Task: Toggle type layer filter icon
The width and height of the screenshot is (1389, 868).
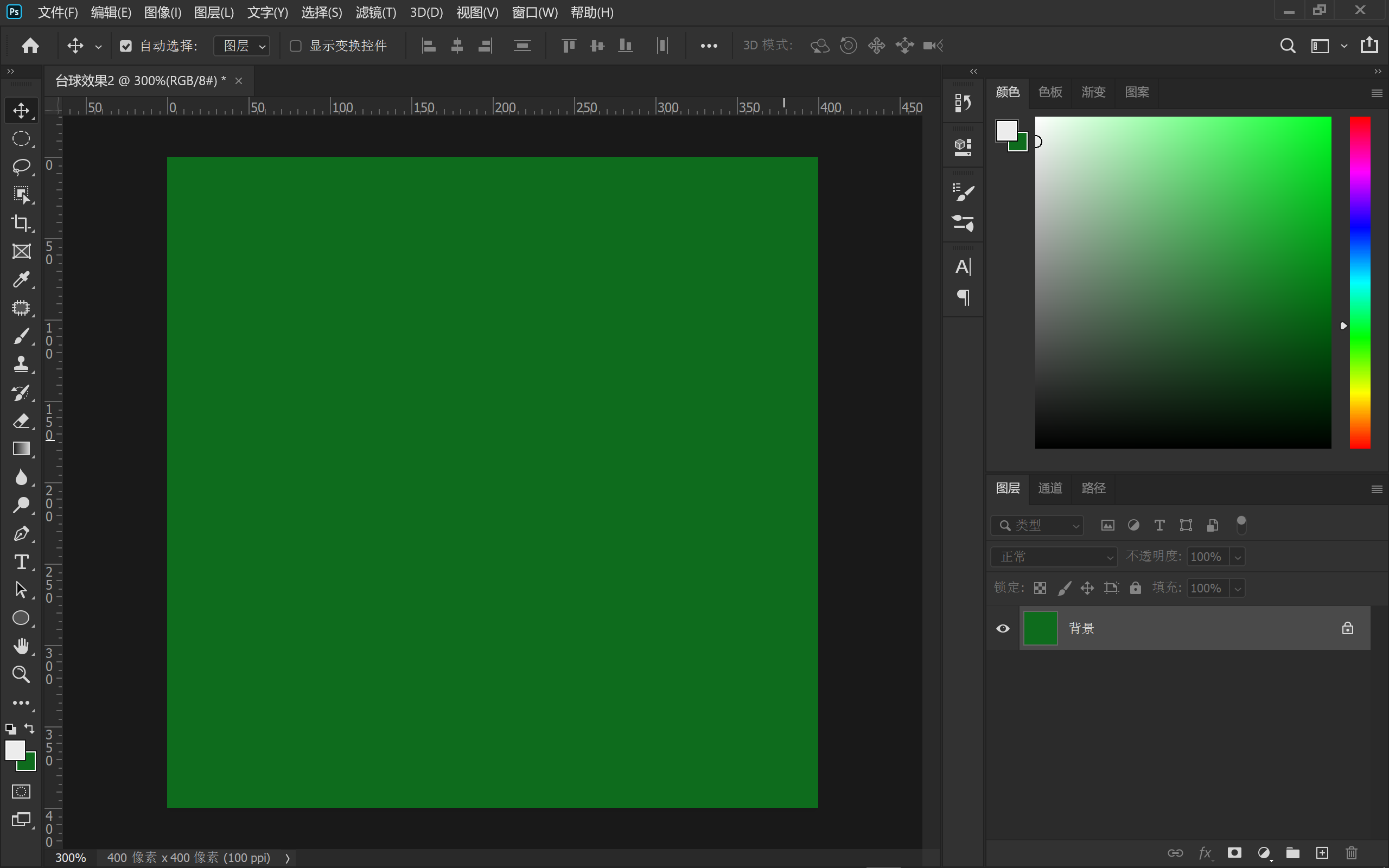Action: pyautogui.click(x=1159, y=525)
